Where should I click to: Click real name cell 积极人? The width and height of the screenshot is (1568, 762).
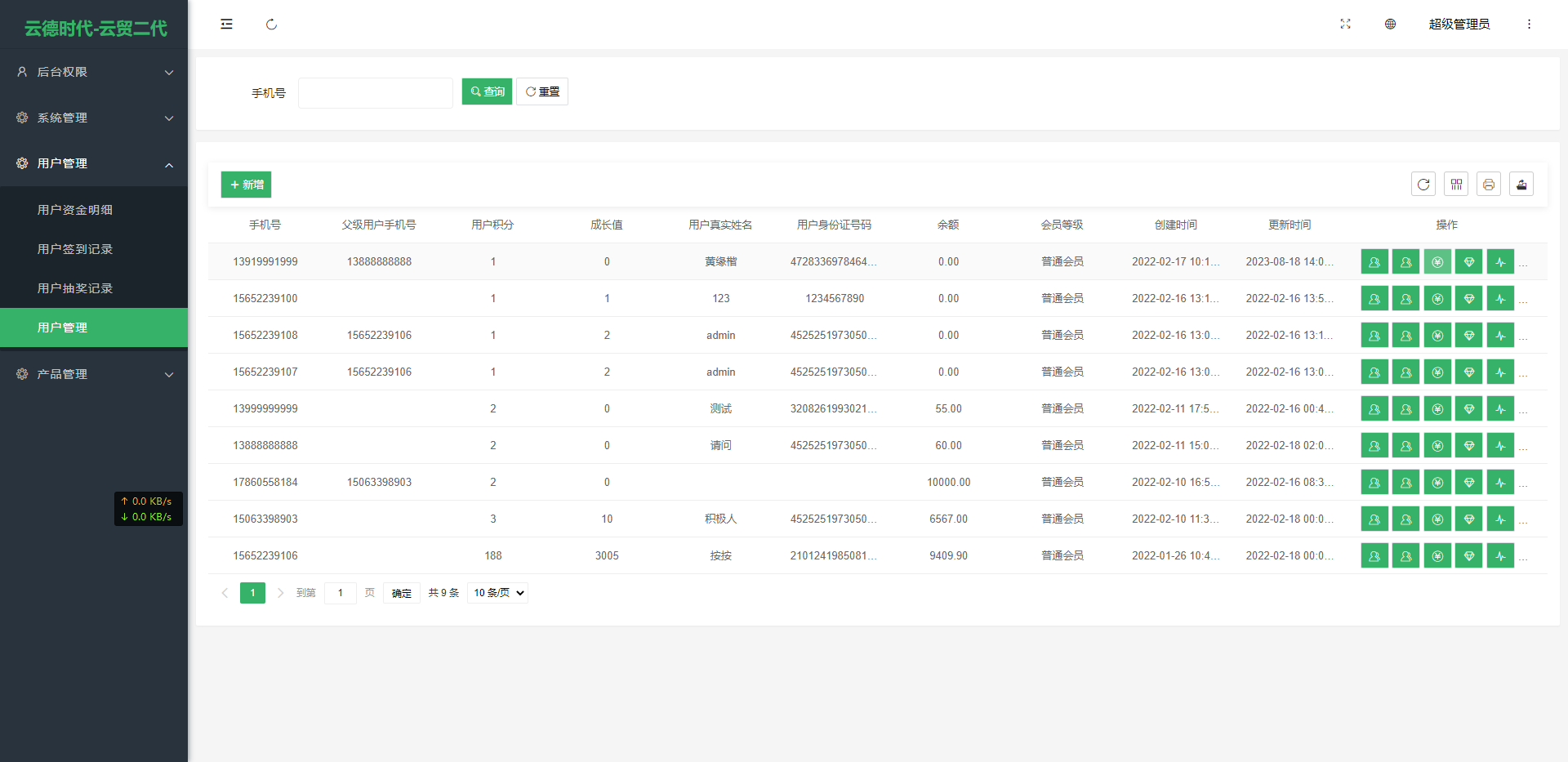coord(720,519)
